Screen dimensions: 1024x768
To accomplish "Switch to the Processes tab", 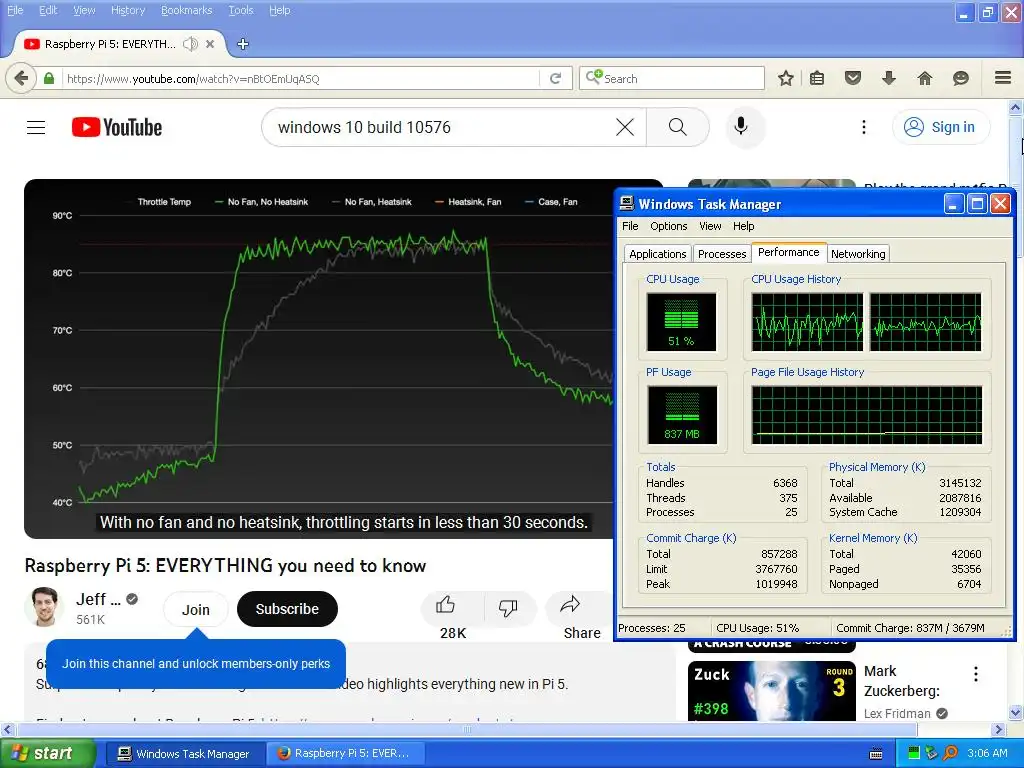I will pyautogui.click(x=722, y=254).
